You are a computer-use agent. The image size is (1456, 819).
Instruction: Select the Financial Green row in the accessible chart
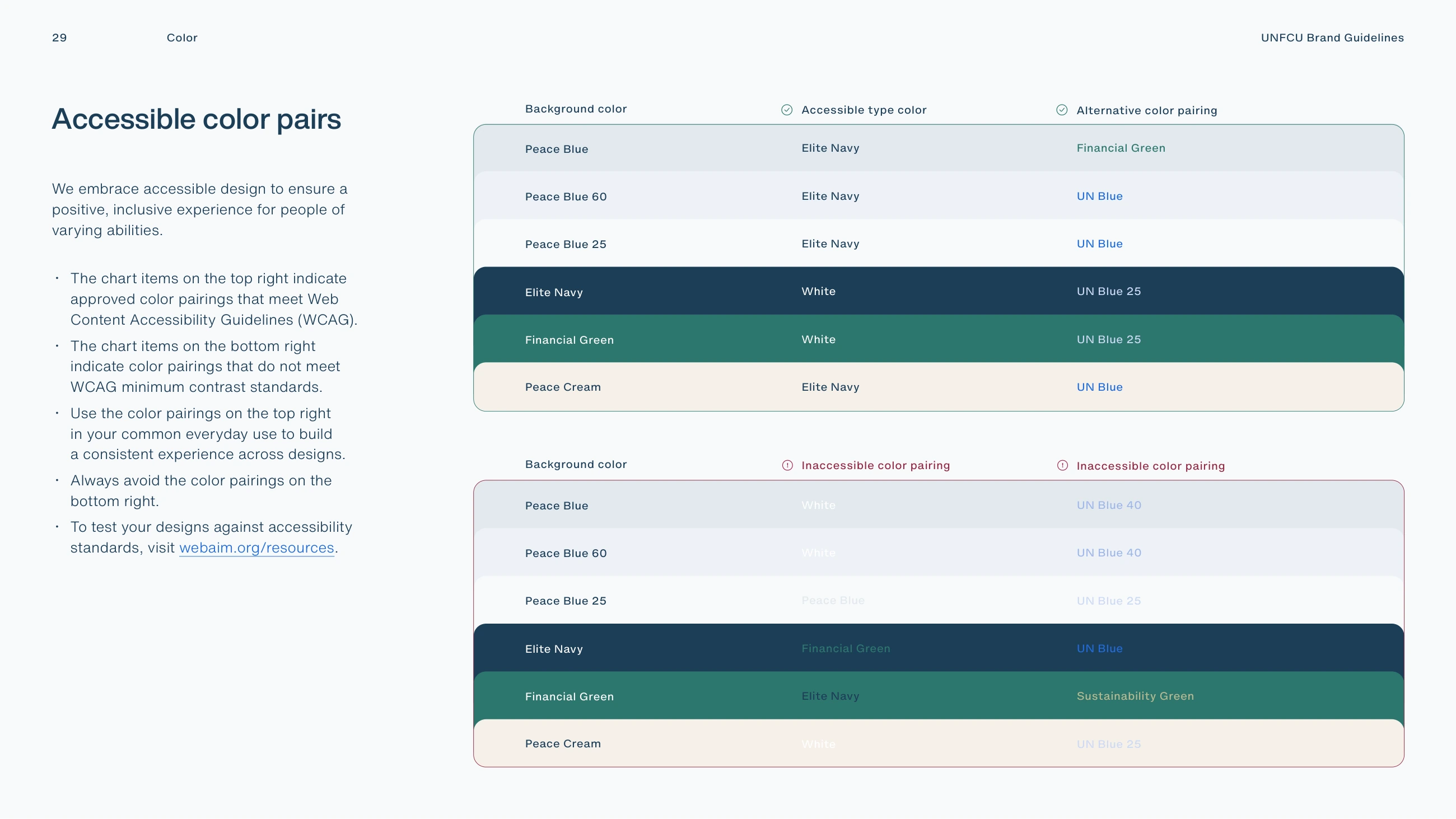(x=938, y=339)
